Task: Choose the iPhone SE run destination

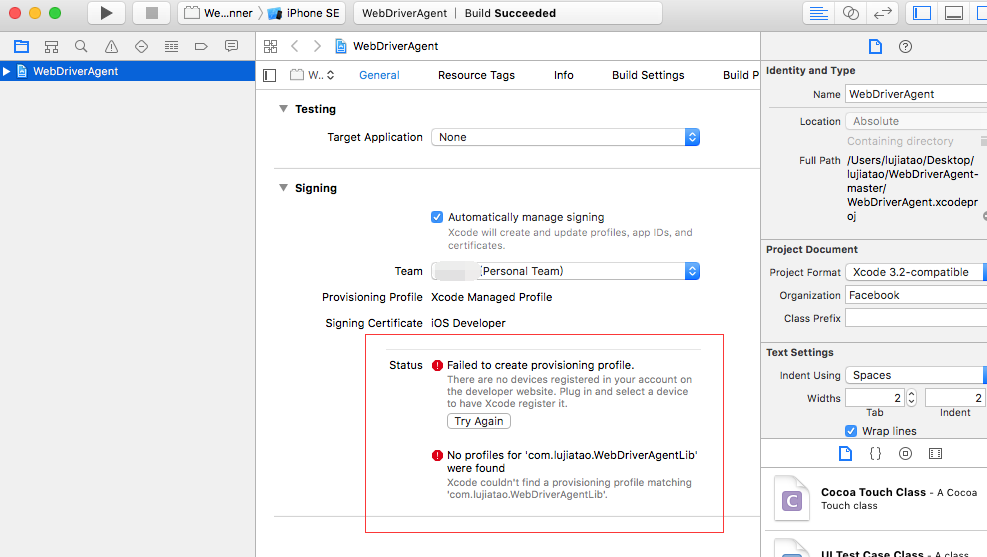Action: (x=303, y=13)
